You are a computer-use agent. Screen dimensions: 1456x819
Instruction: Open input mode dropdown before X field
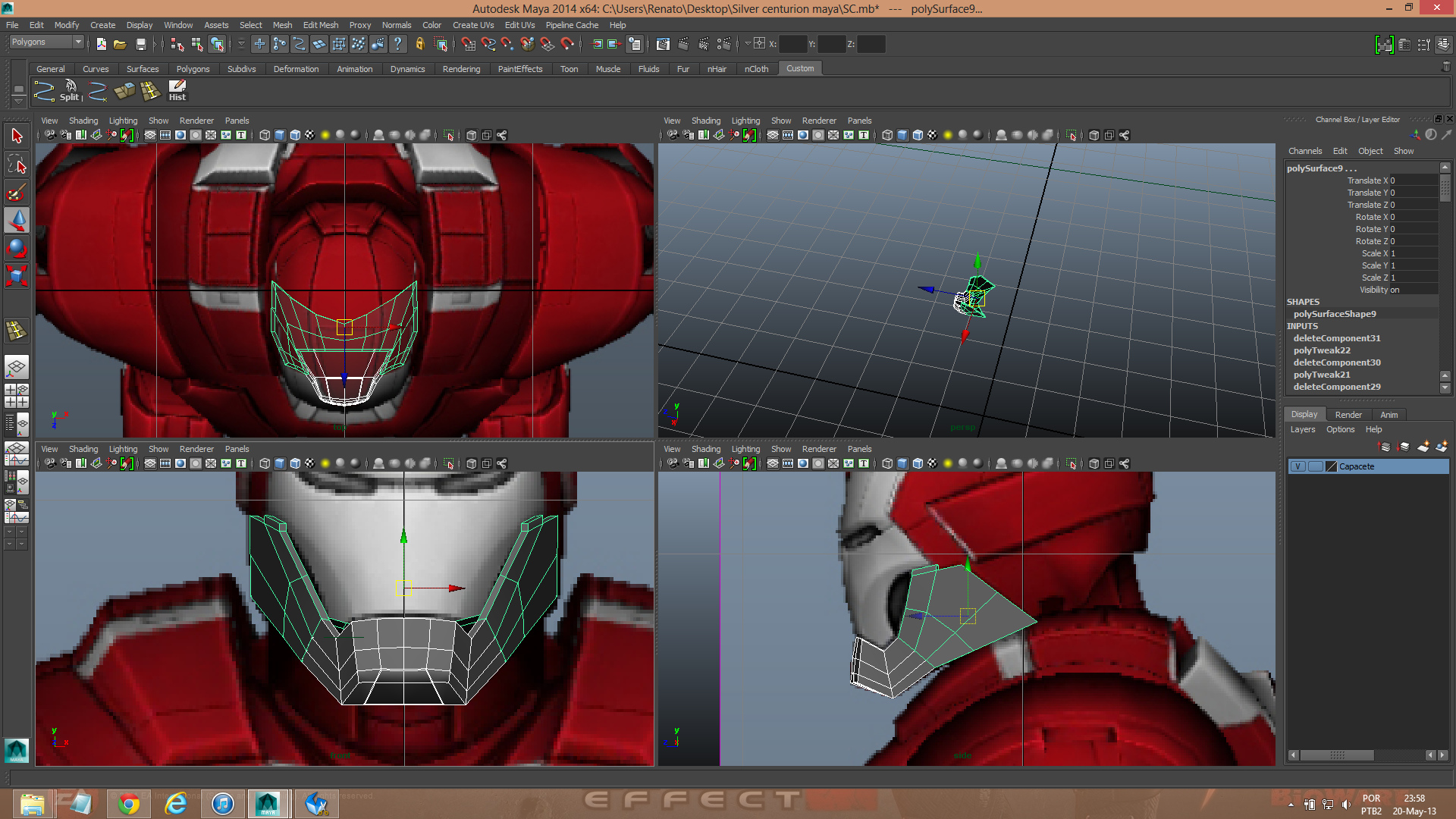[x=748, y=44]
